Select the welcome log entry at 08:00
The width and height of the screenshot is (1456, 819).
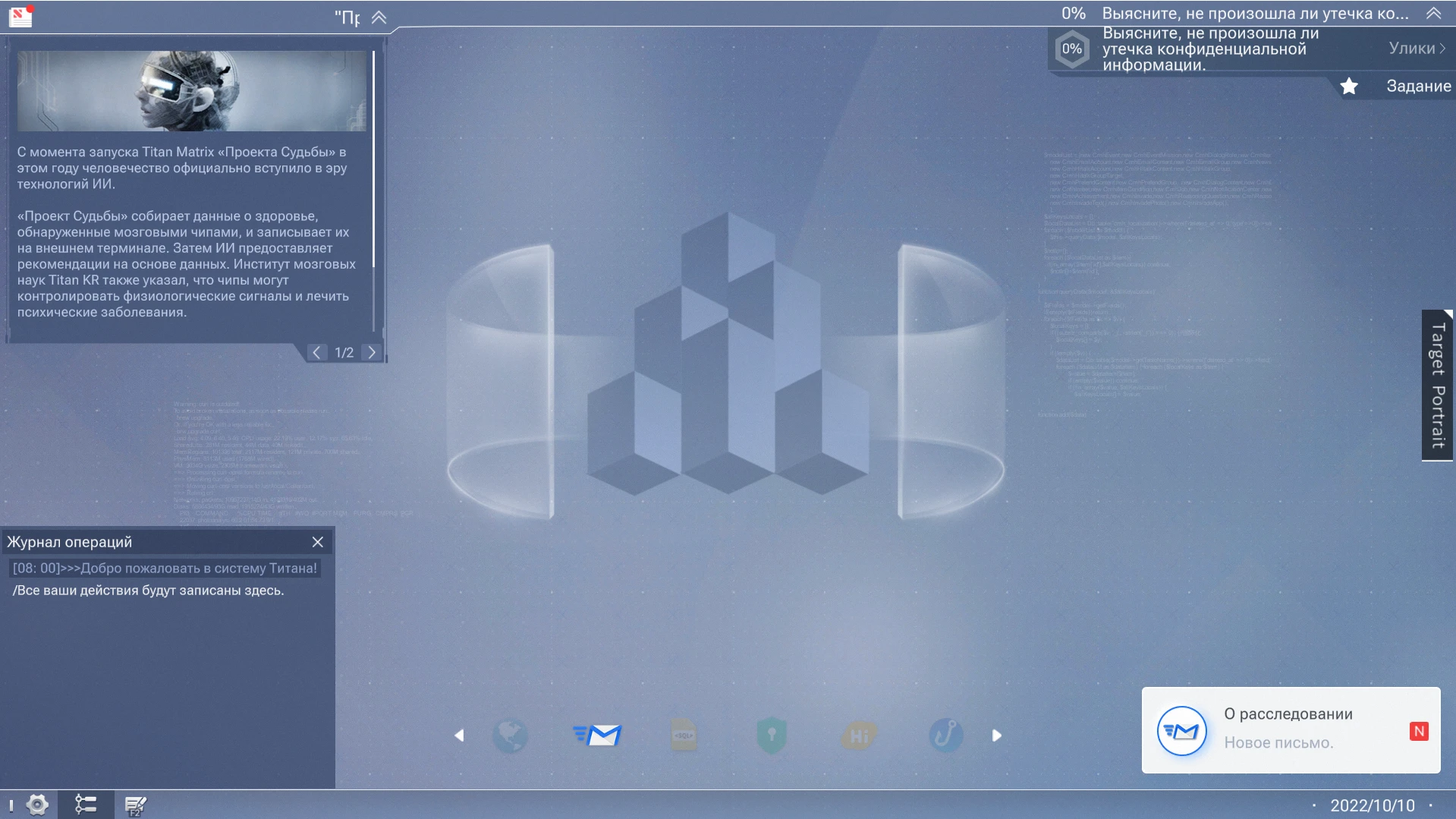coord(165,569)
